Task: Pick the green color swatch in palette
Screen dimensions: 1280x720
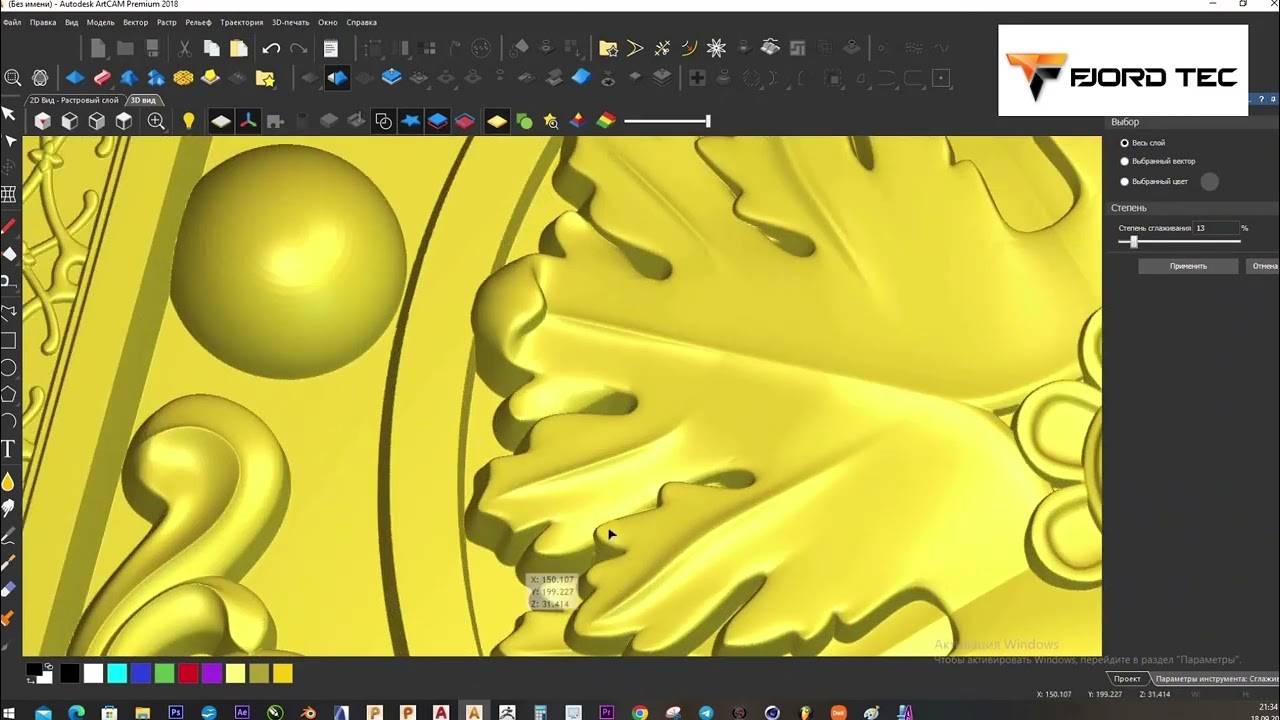Action: click(x=164, y=673)
